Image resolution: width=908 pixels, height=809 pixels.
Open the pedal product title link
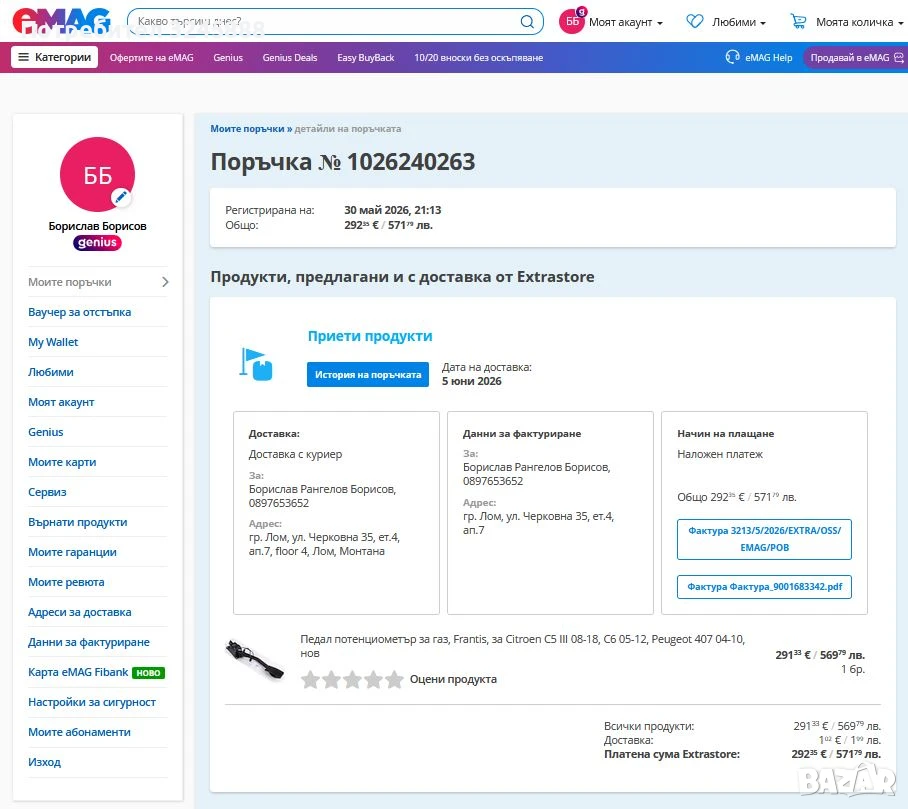point(522,646)
